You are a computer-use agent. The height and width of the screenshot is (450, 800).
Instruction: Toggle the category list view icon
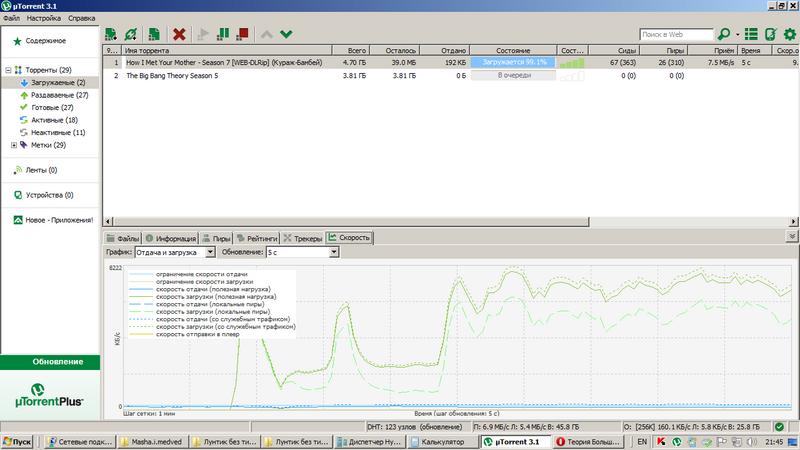pyautogui.click(x=751, y=34)
